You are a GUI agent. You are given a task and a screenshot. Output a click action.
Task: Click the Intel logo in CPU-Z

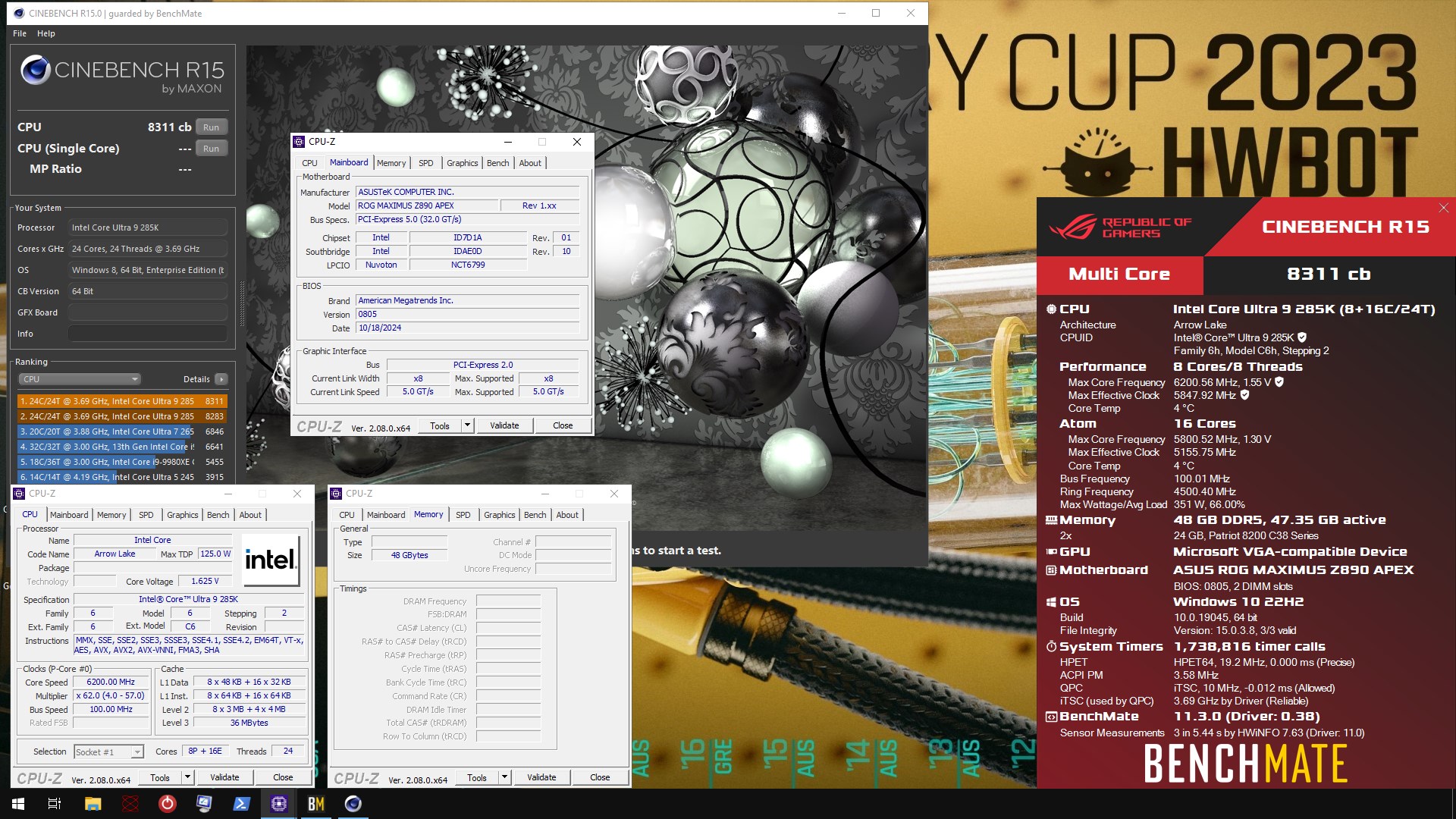tap(271, 560)
